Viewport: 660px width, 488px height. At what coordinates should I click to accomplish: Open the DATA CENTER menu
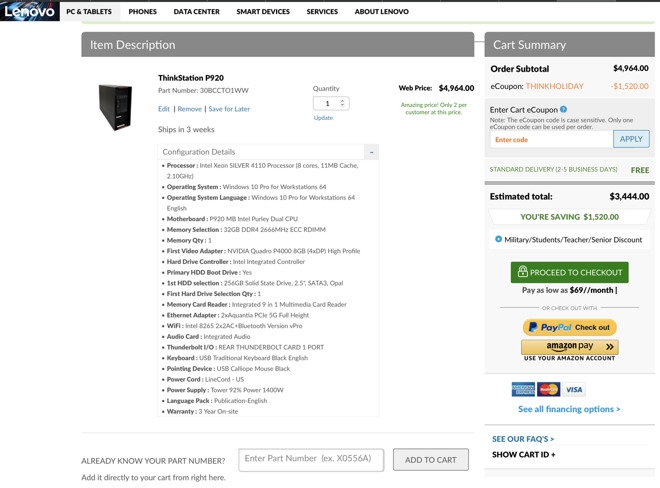pos(197,12)
